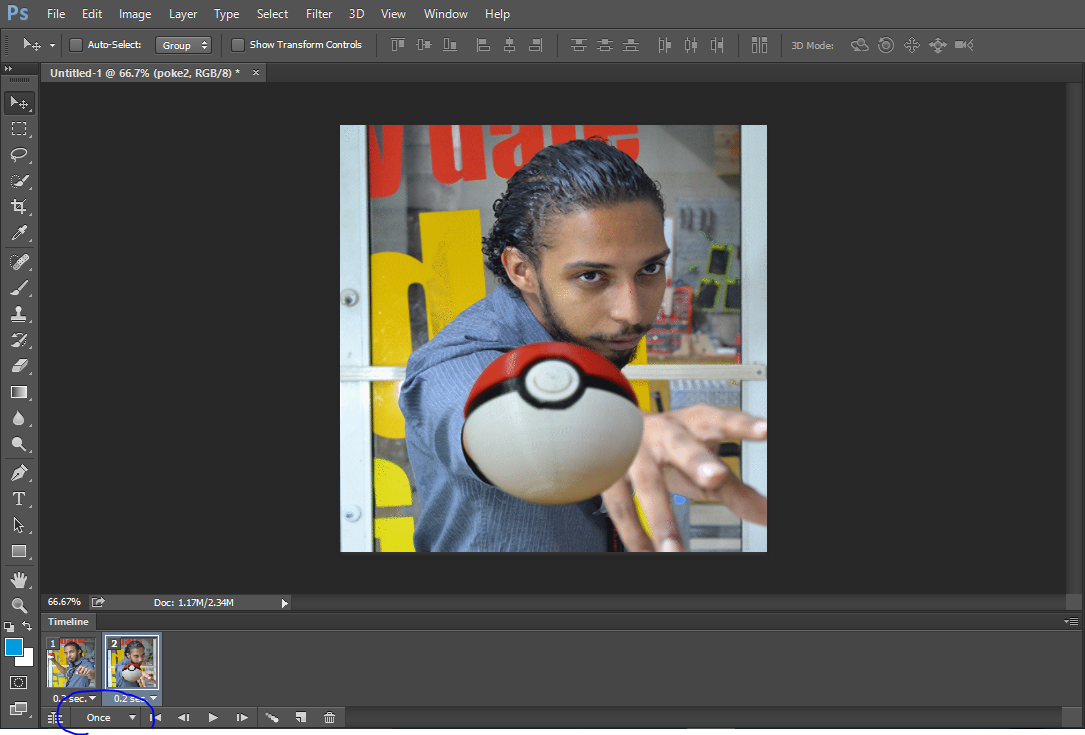Viewport: 1085px width, 735px height.
Task: Select the Untitled-1 document tab
Action: point(145,73)
